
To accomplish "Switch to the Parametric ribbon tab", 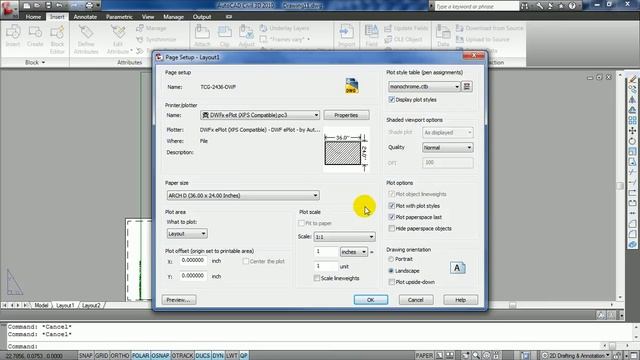I will coord(119,17).
